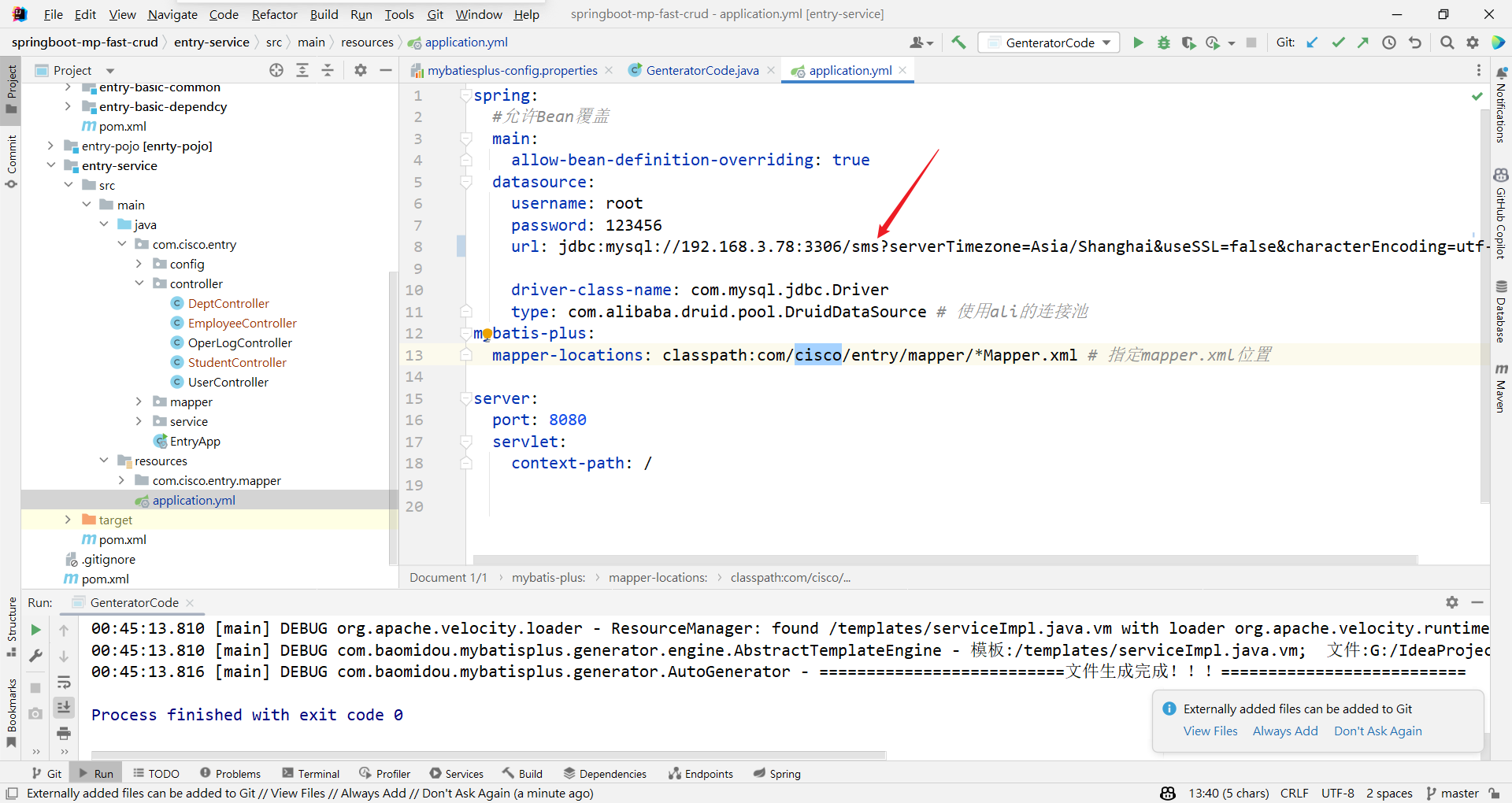Open the Database tool window
This screenshot has height=803, width=1512.
point(1501,312)
